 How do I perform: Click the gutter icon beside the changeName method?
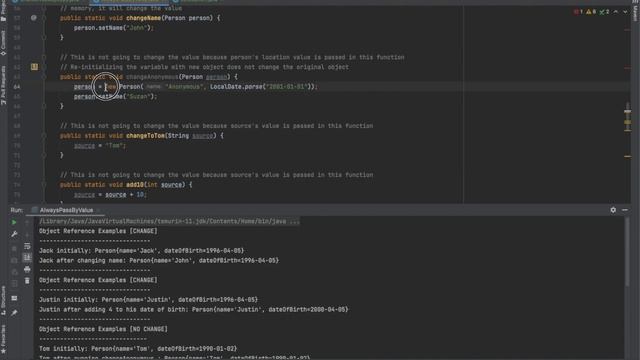tap(34, 18)
